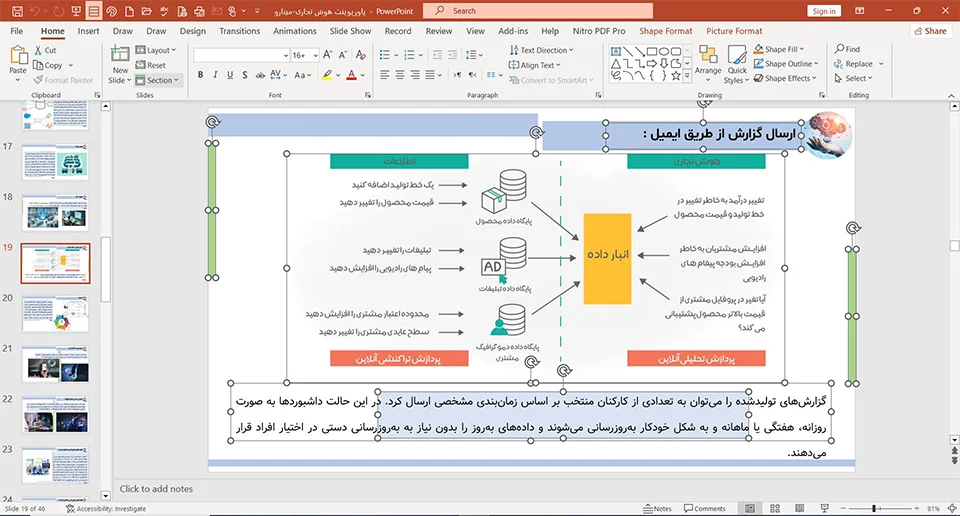Viewport: 960px width, 516px height.
Task: Start Slide Show from status bar
Action: (824, 509)
